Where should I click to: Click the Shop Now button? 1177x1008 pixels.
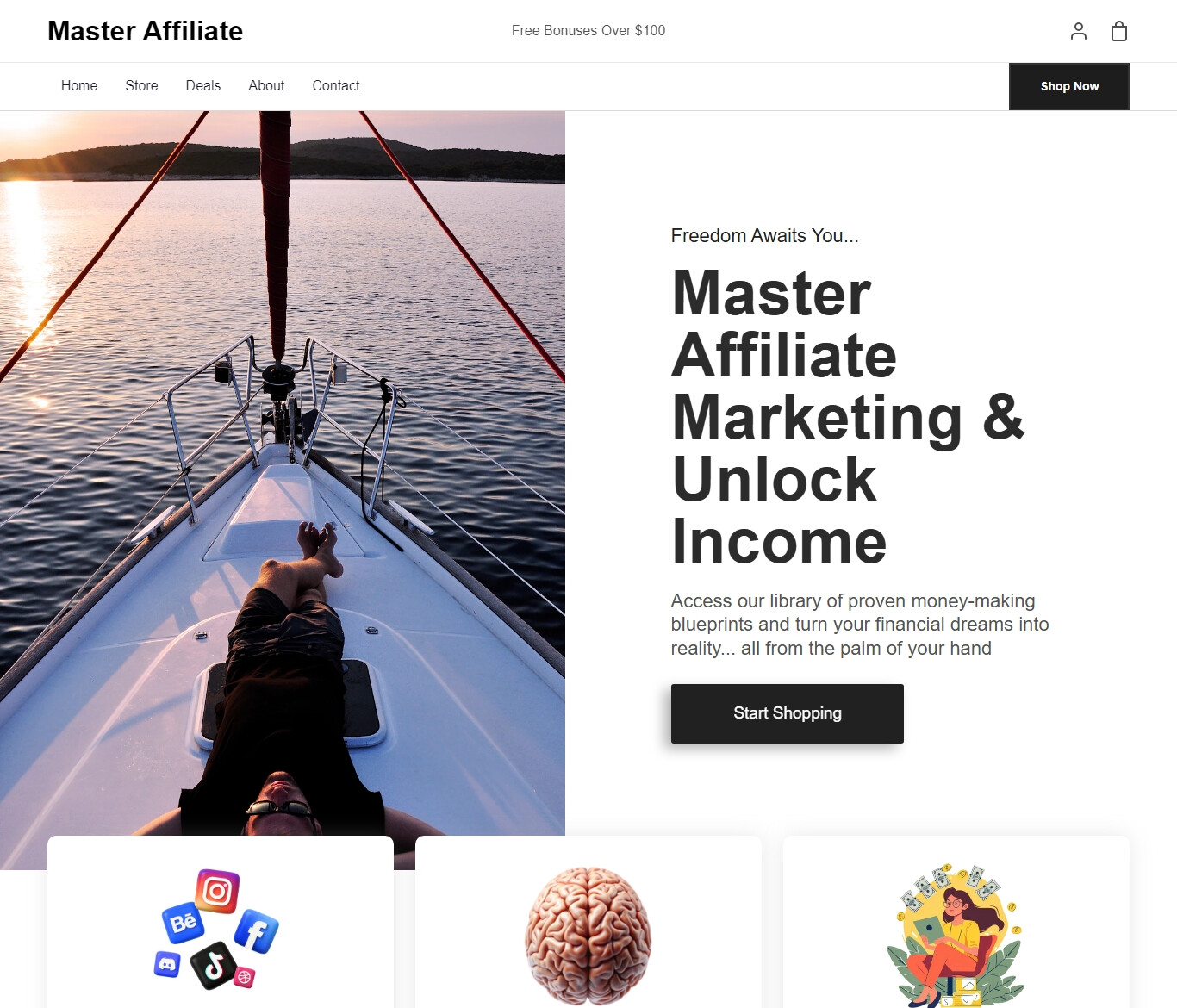(1069, 86)
